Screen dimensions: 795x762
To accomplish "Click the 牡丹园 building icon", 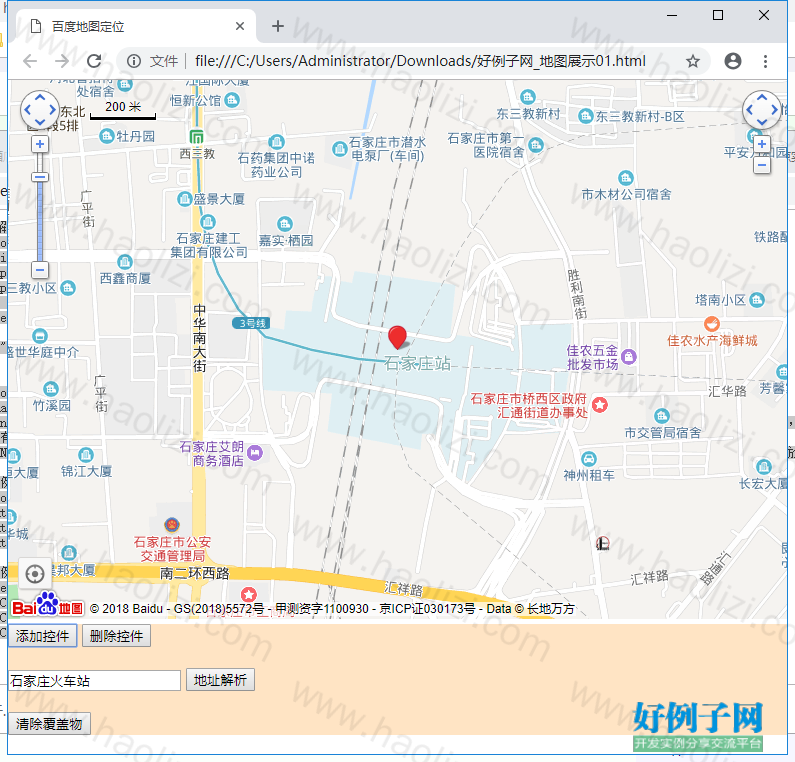I will pos(106,136).
